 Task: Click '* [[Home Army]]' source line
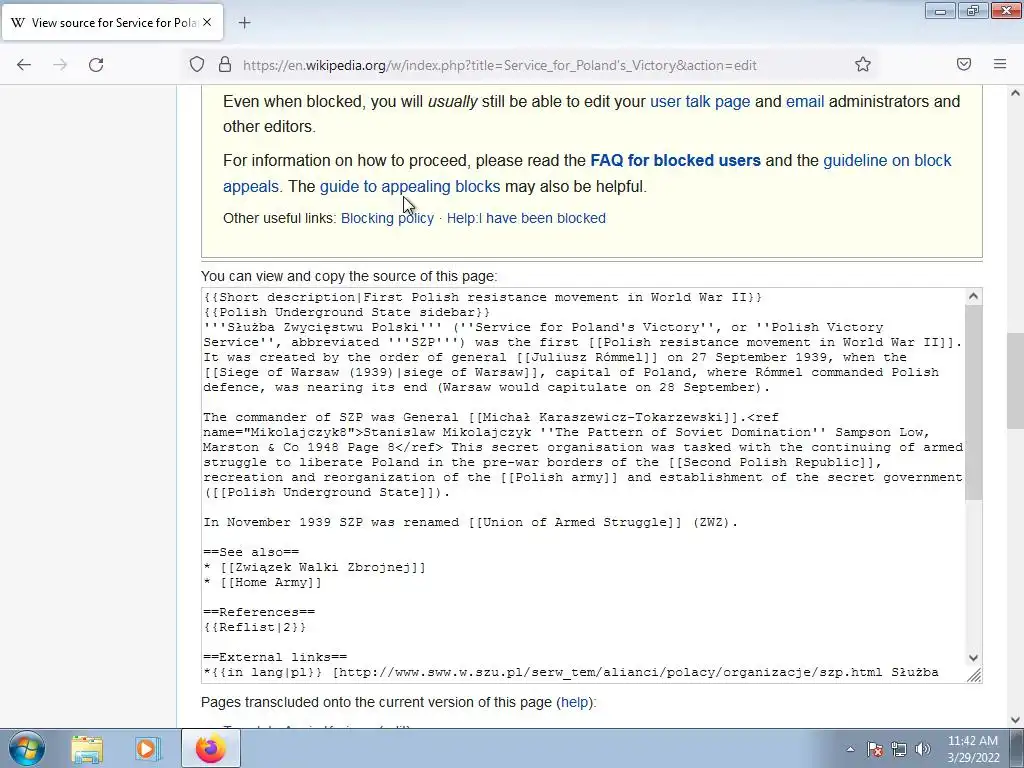click(263, 583)
